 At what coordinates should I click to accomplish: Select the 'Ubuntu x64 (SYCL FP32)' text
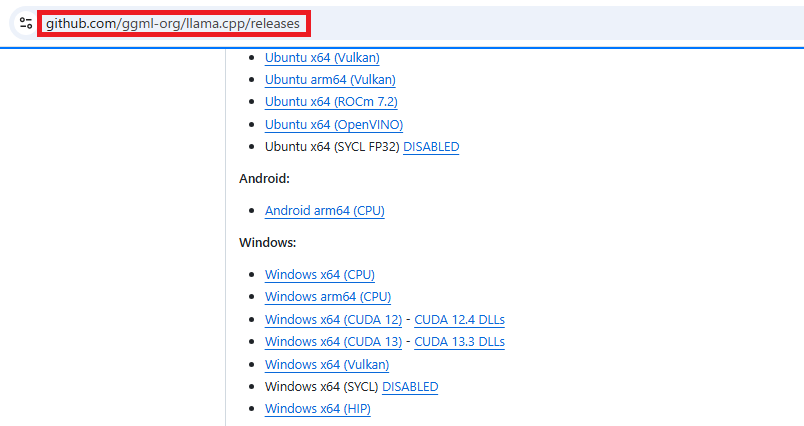pyautogui.click(x=332, y=147)
